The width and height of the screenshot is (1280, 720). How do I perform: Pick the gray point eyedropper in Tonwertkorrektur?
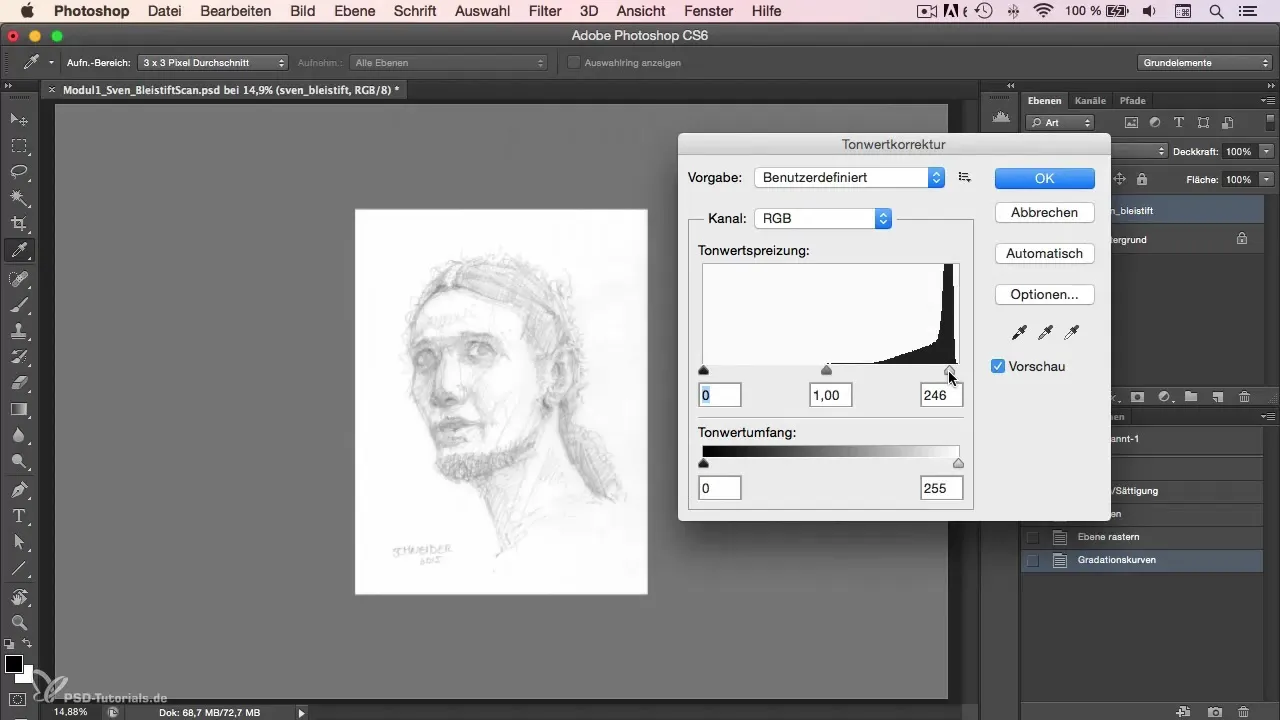click(x=1045, y=332)
